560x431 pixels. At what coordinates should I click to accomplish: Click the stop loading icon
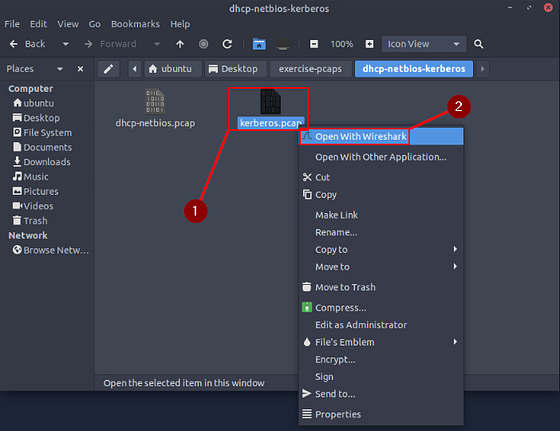point(204,44)
